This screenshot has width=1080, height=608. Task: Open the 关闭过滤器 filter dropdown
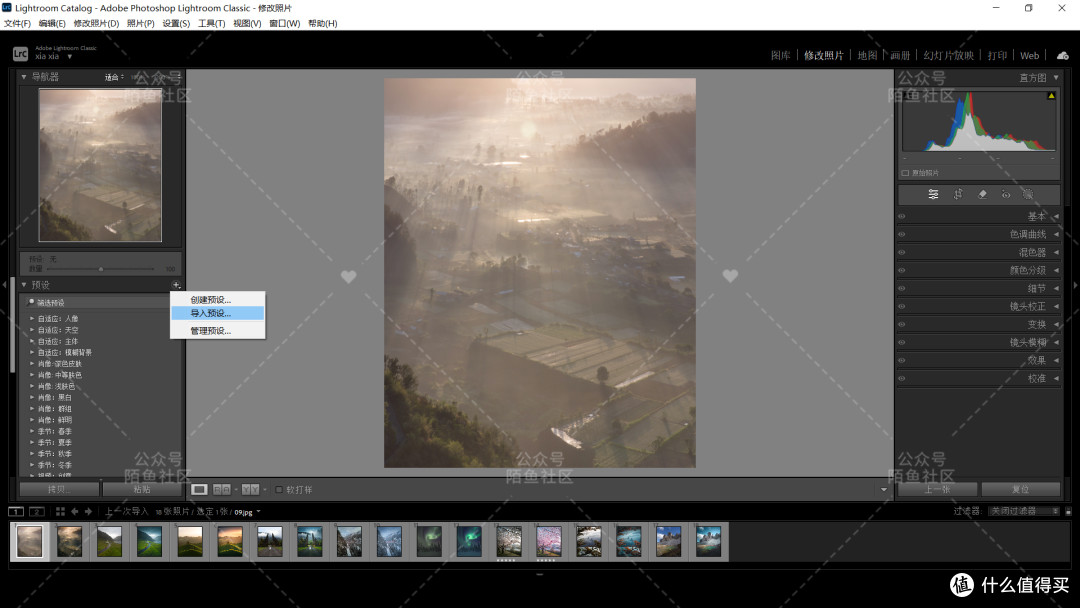1024,512
